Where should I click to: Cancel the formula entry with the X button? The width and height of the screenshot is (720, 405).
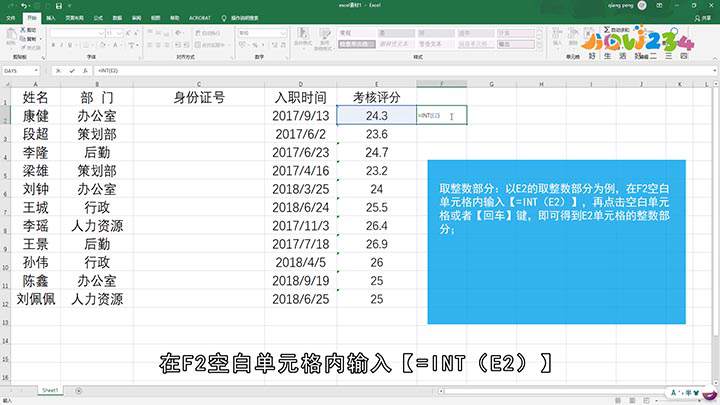point(58,71)
